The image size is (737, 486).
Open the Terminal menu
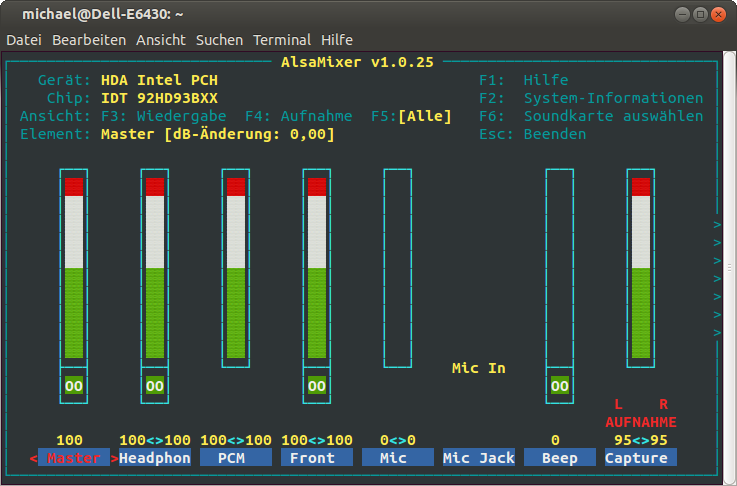click(x=282, y=40)
